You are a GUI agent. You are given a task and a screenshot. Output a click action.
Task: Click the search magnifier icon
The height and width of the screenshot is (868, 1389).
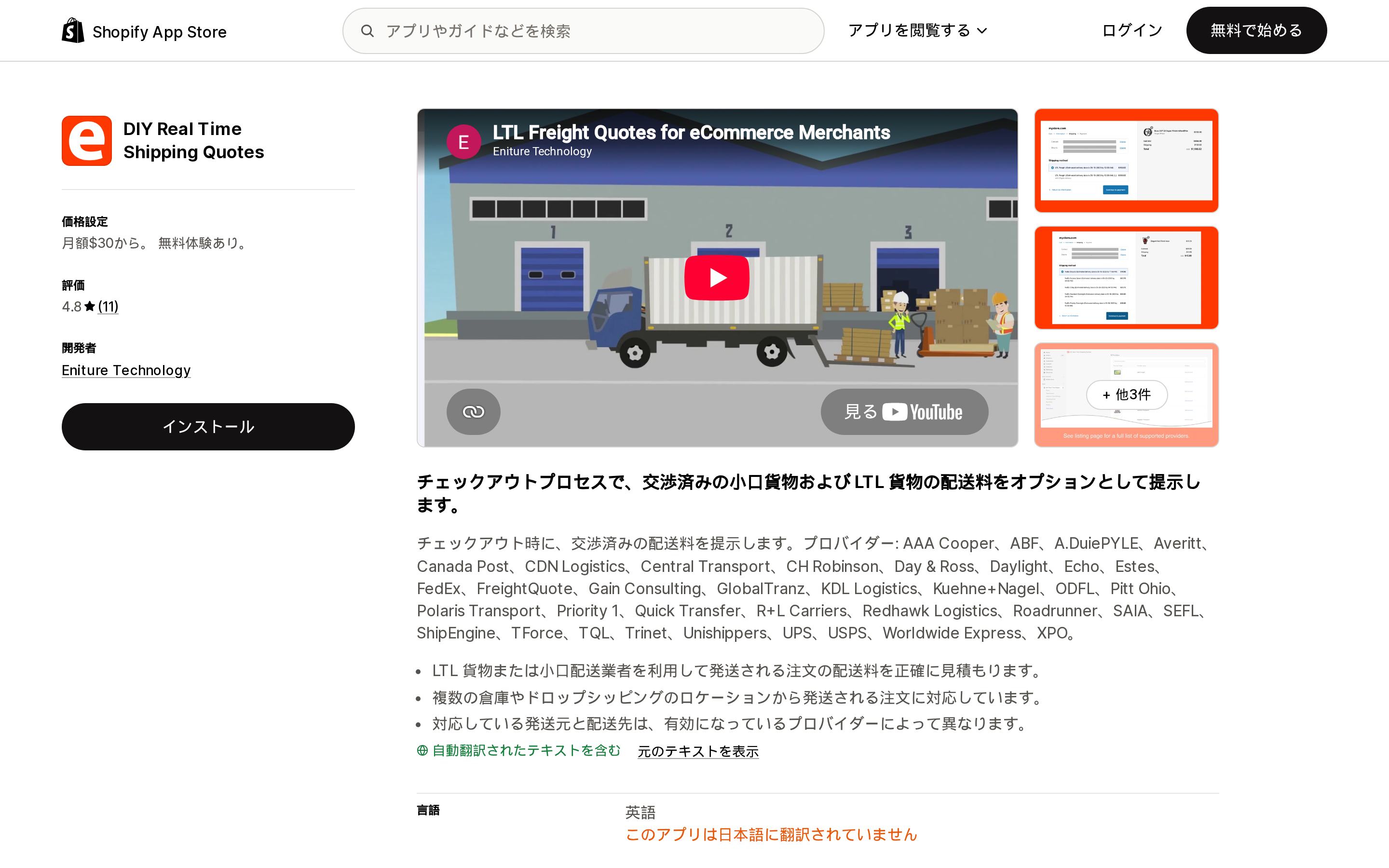368,30
